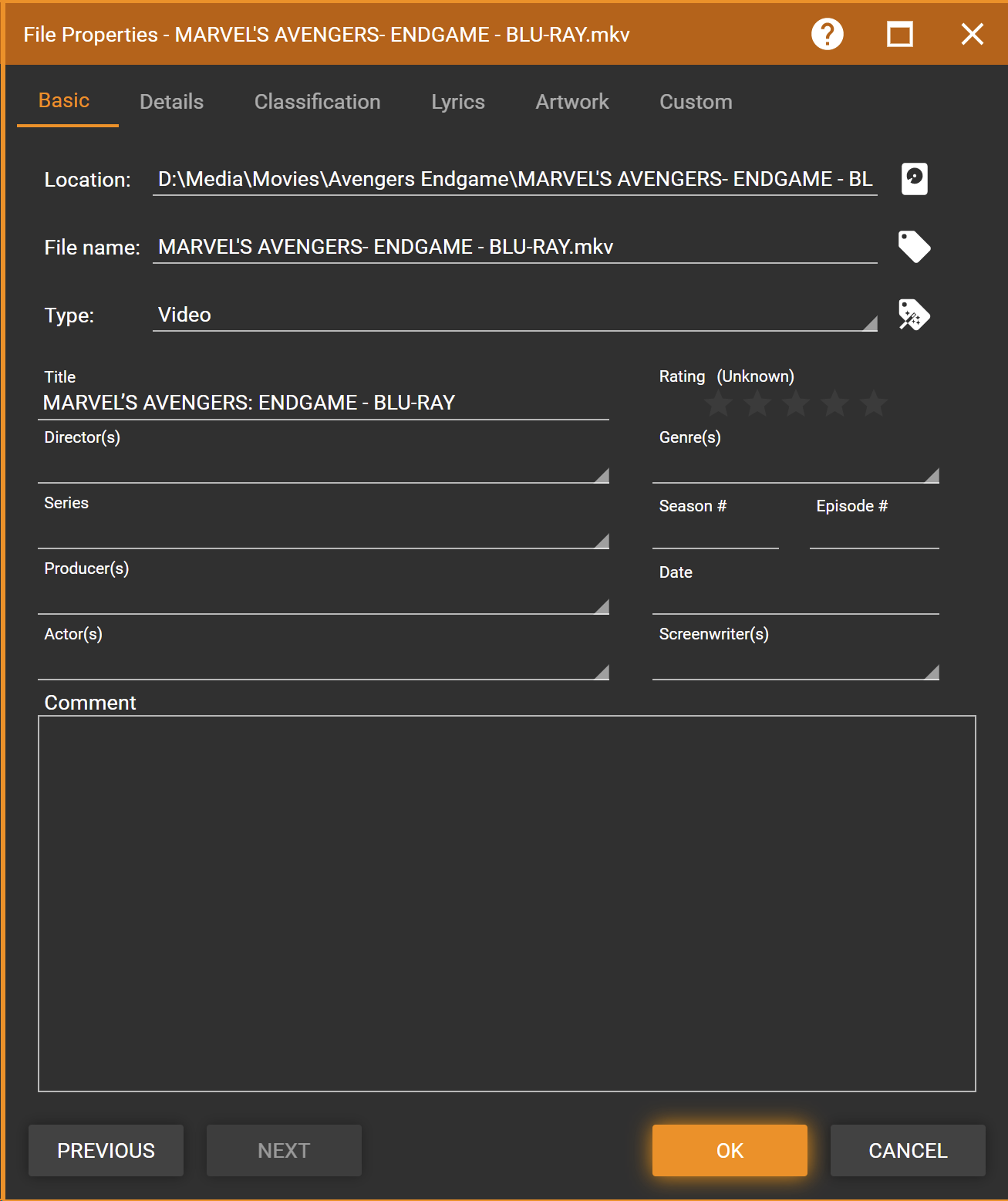Open the Director(s) dropdown list
This screenshot has width=1008, height=1201.
(x=602, y=475)
